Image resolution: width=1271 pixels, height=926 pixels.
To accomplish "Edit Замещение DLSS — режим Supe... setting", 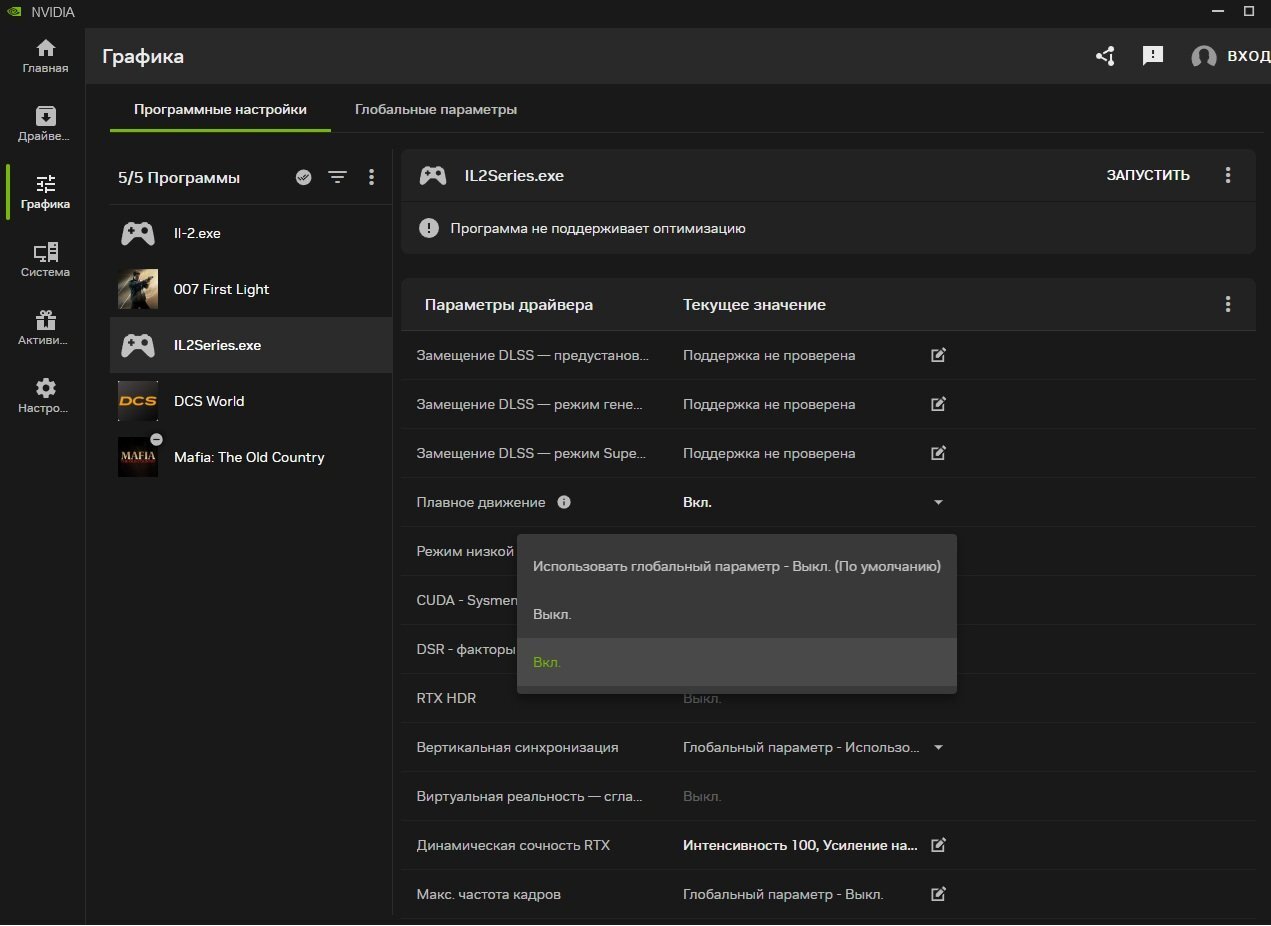I will 938,453.
